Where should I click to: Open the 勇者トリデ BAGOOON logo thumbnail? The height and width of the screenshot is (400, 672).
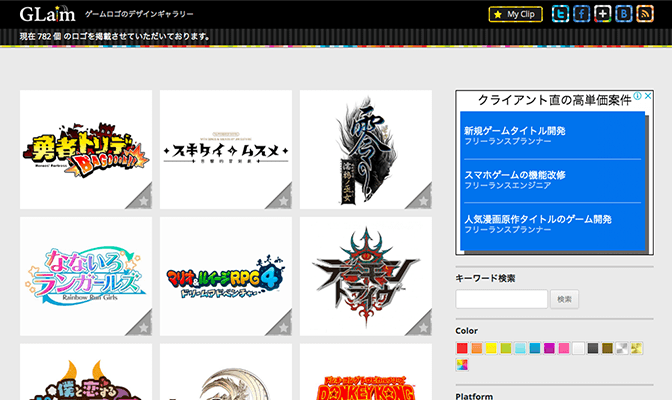86,150
